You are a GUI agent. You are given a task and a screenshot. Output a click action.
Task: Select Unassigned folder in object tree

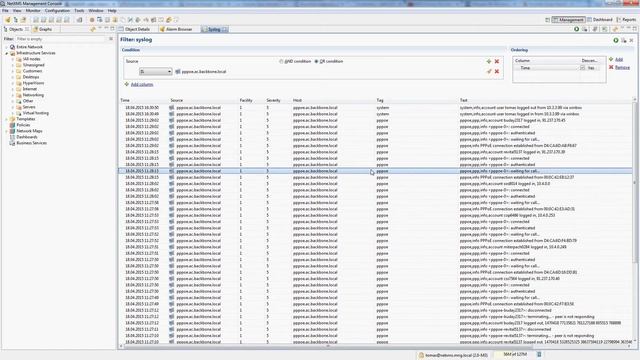point(33,65)
